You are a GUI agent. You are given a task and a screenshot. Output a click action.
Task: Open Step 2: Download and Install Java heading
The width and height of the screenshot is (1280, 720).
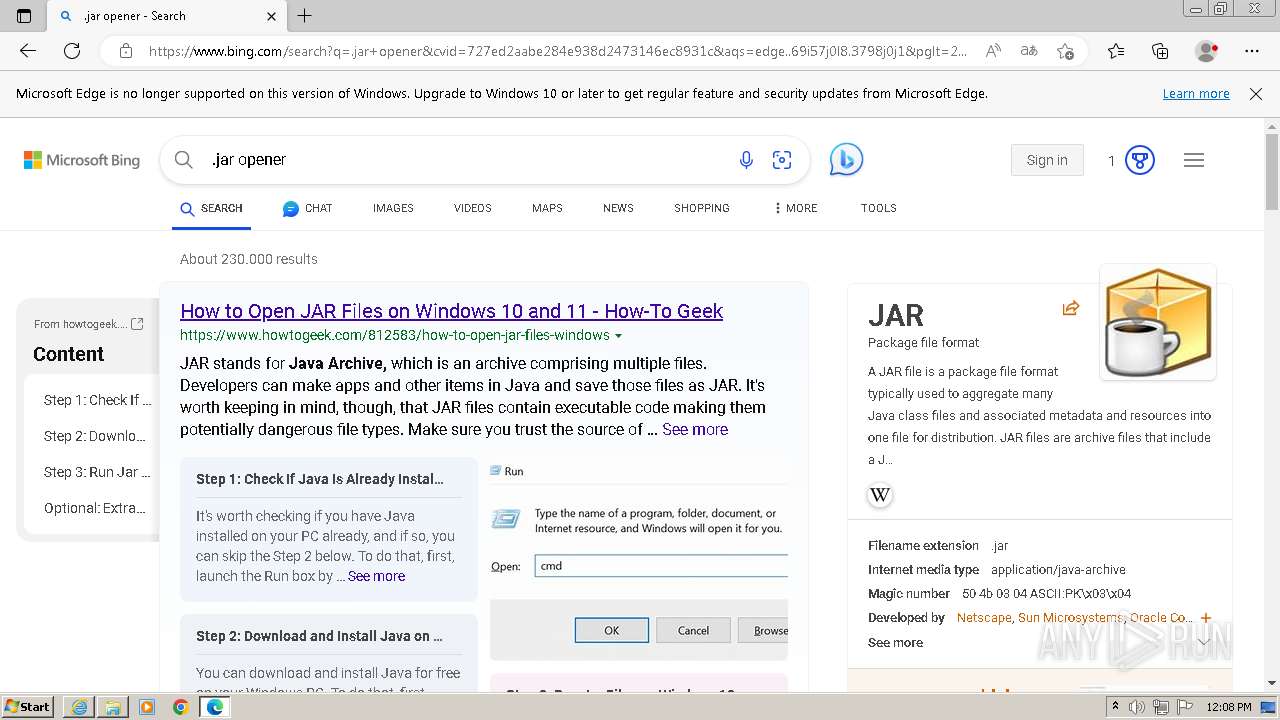[319, 636]
